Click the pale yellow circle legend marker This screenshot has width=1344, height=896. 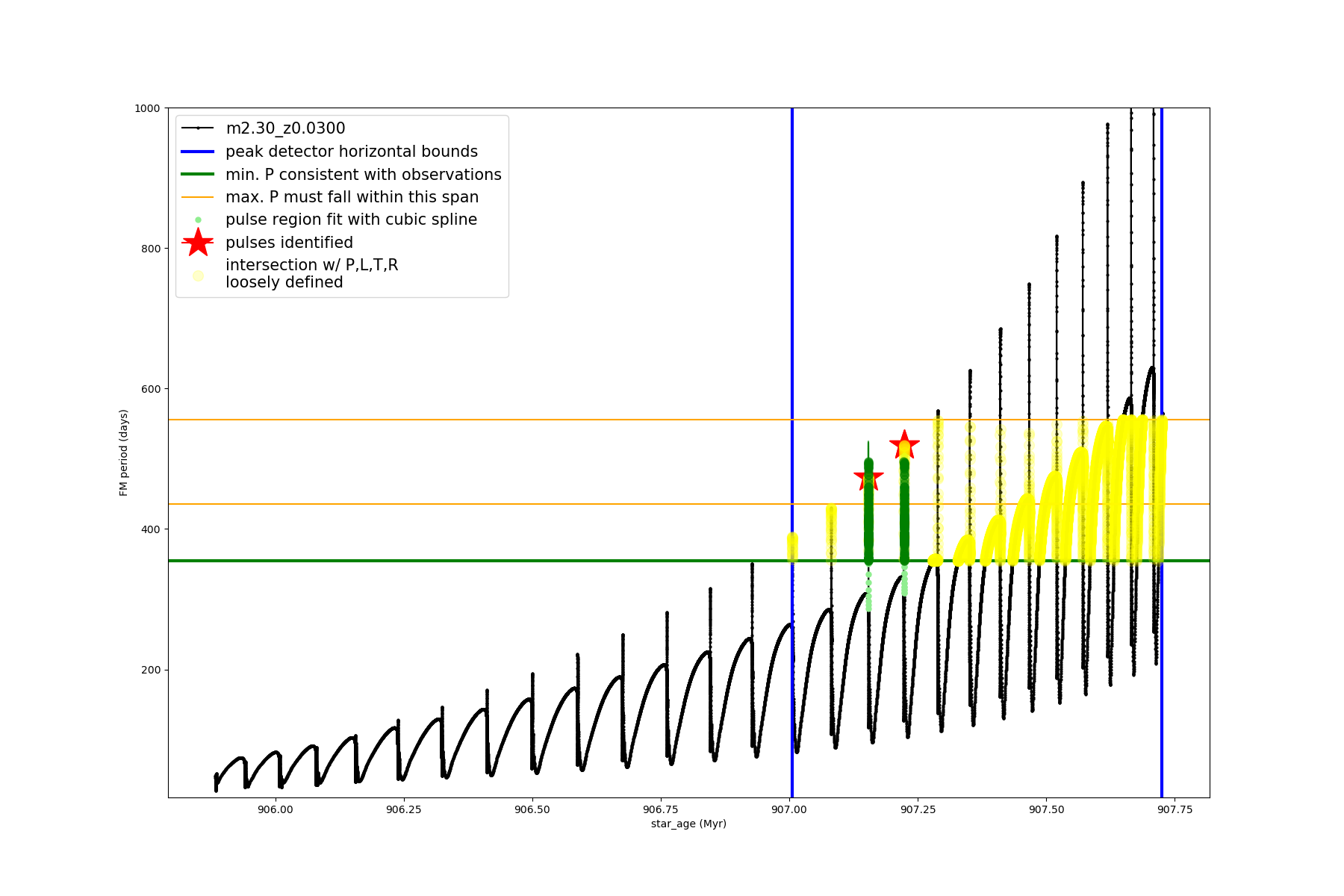(198, 276)
